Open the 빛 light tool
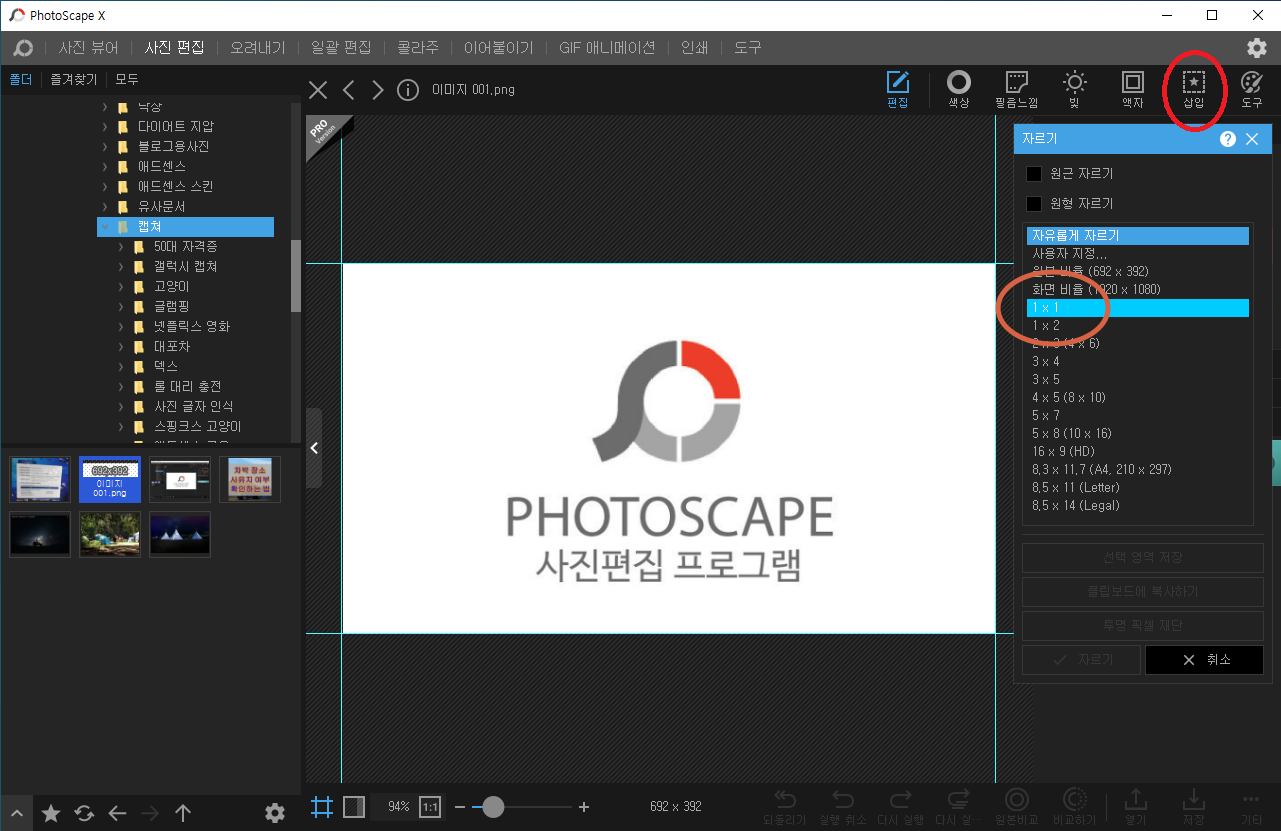Image resolution: width=1281 pixels, height=831 pixels. 1074,89
